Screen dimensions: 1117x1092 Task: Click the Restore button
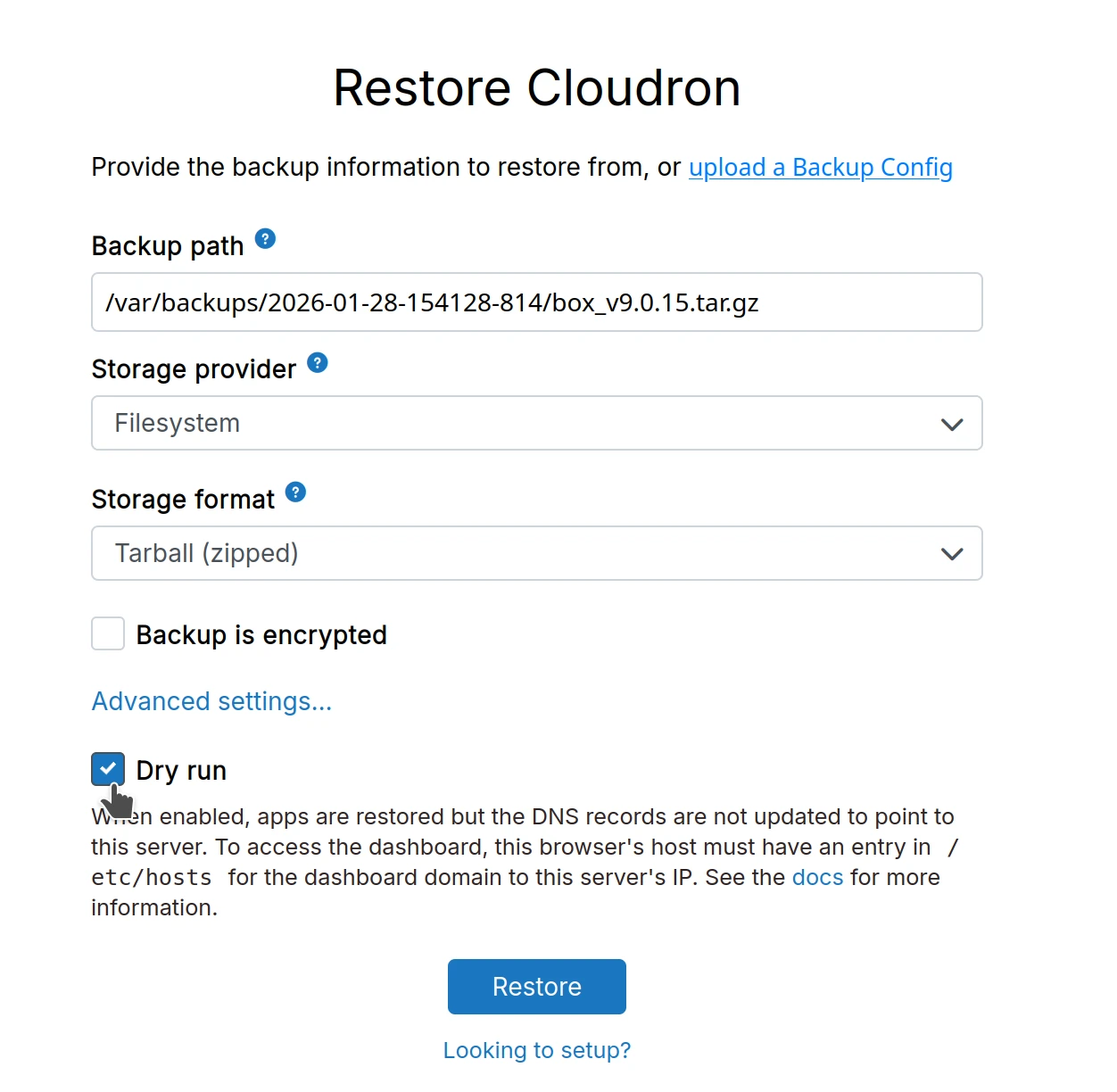click(x=536, y=986)
